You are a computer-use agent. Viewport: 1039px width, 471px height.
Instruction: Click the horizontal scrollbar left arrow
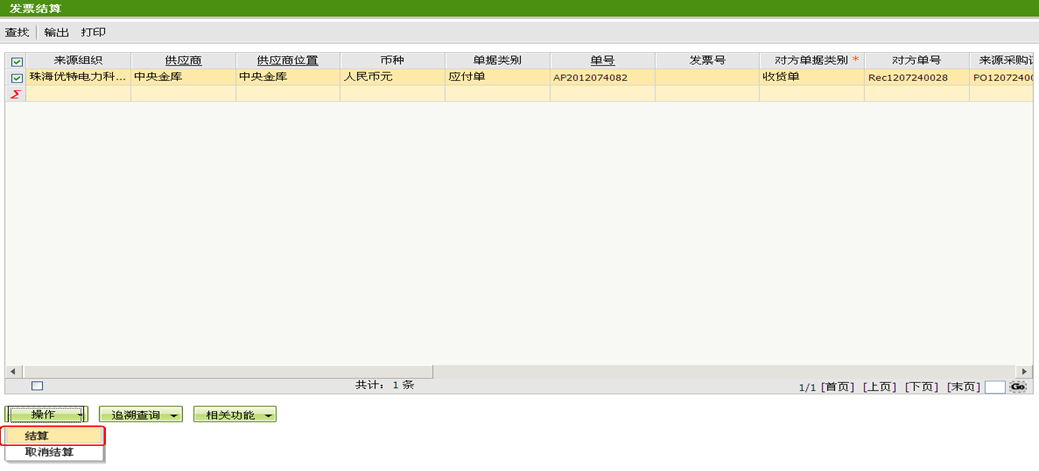click(x=12, y=371)
